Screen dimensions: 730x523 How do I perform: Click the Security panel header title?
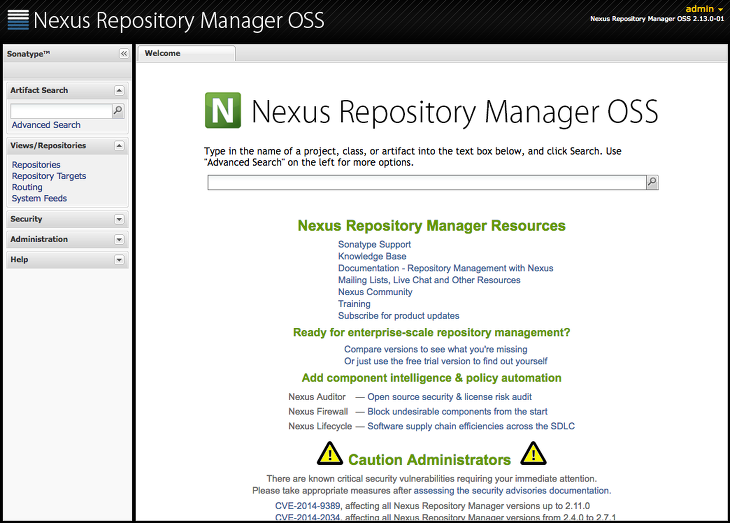pyautogui.click(x=26, y=219)
